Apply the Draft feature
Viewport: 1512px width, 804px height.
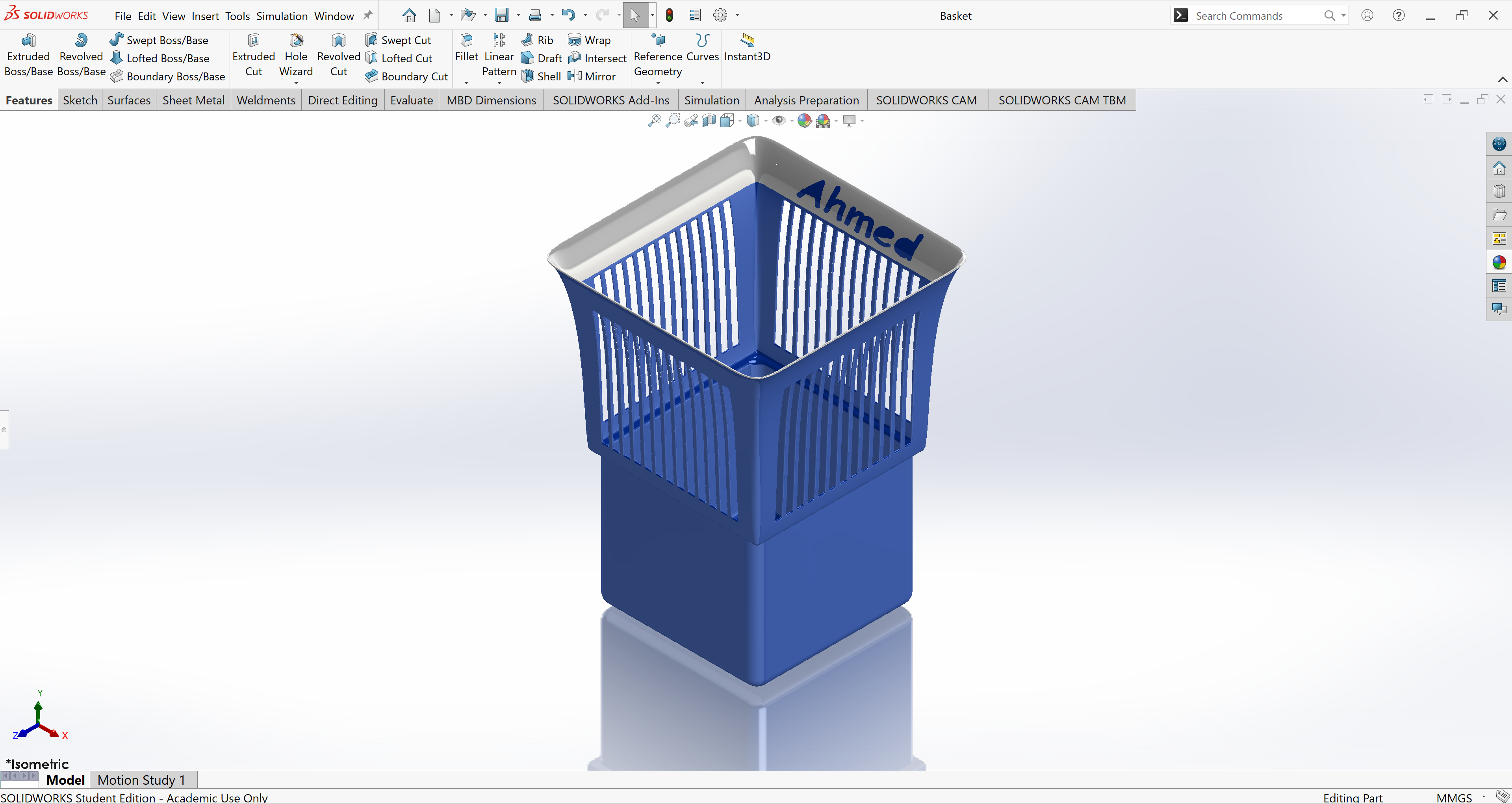click(541, 58)
